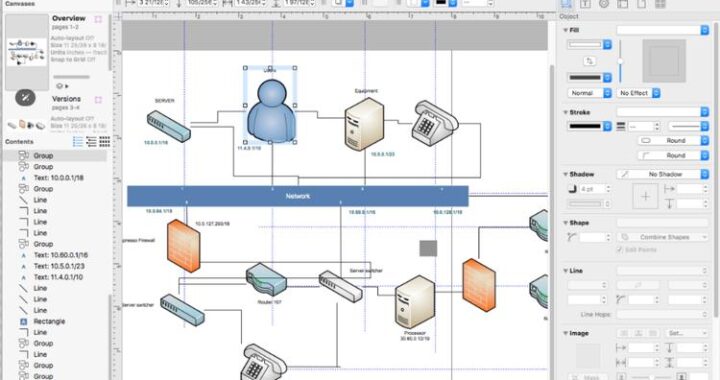Click the Network bar shape
The height and width of the screenshot is (380, 720).
298,196
